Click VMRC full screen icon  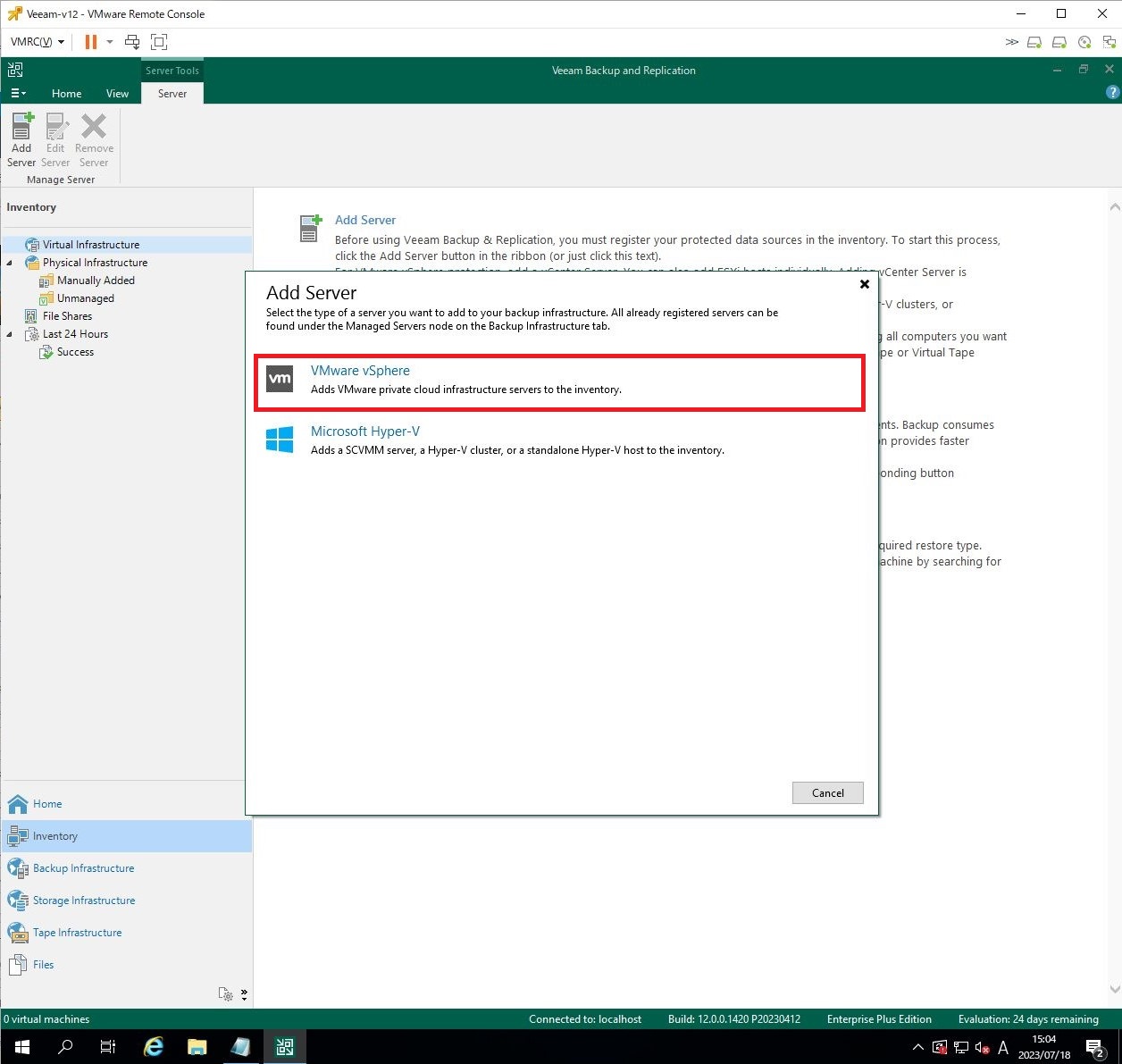pos(159,42)
